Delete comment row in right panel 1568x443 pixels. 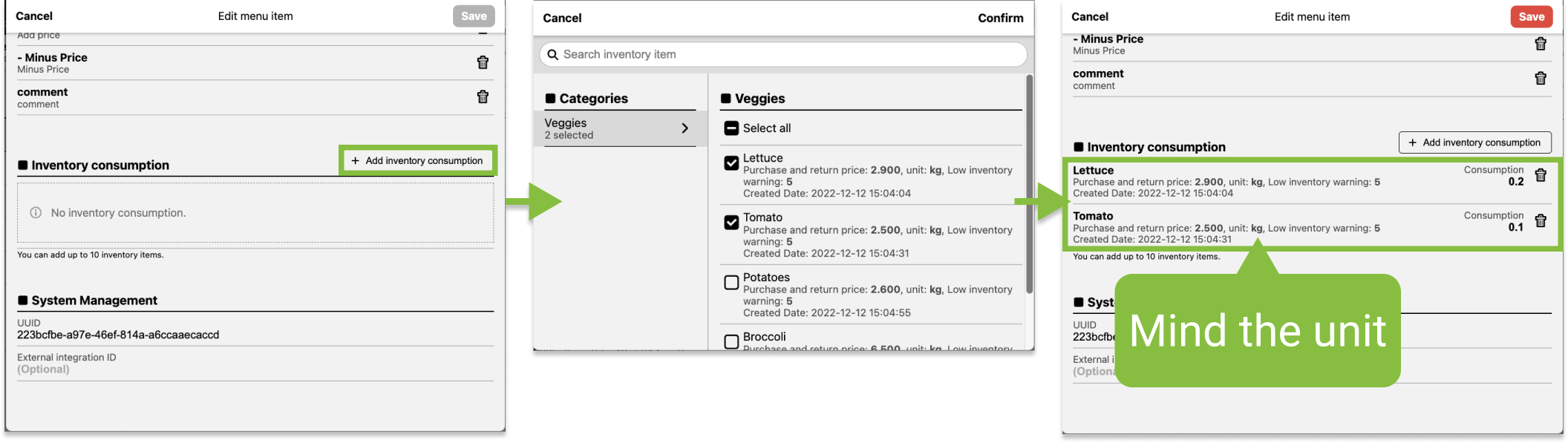pos(1541,79)
